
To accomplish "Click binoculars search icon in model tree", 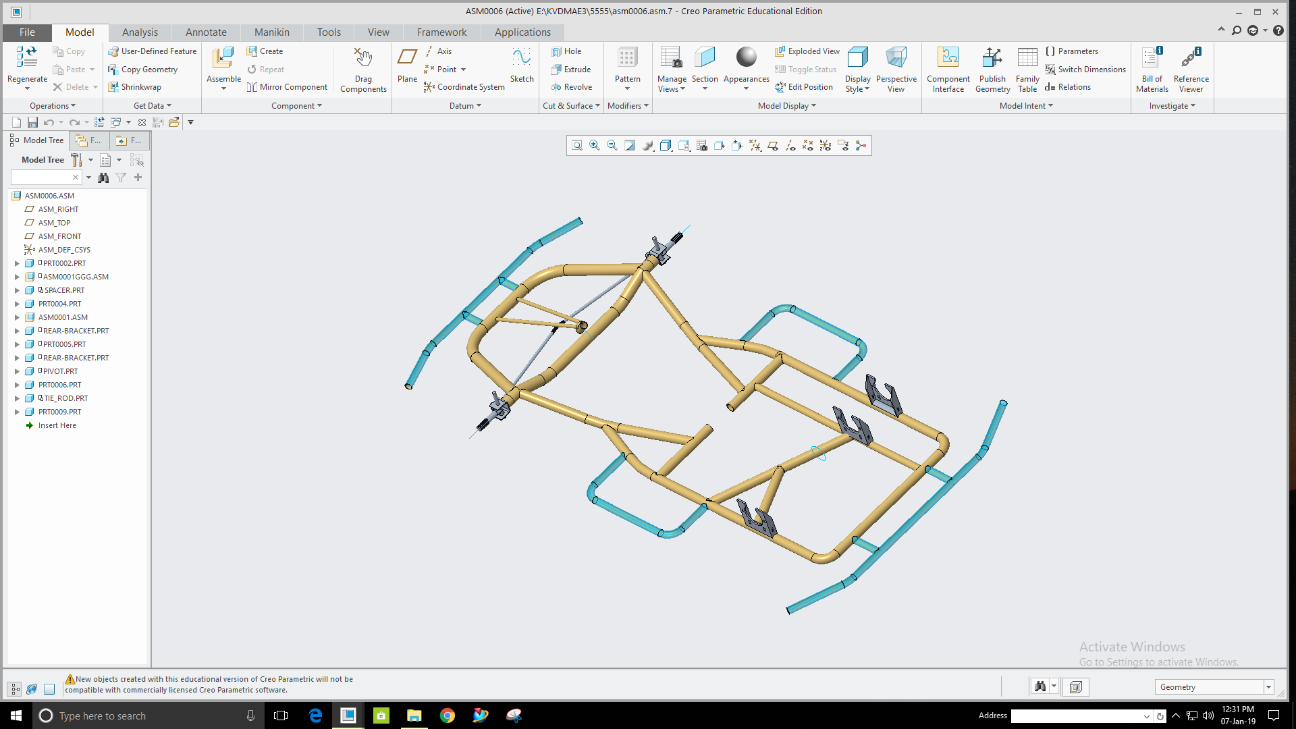I will pyautogui.click(x=102, y=177).
